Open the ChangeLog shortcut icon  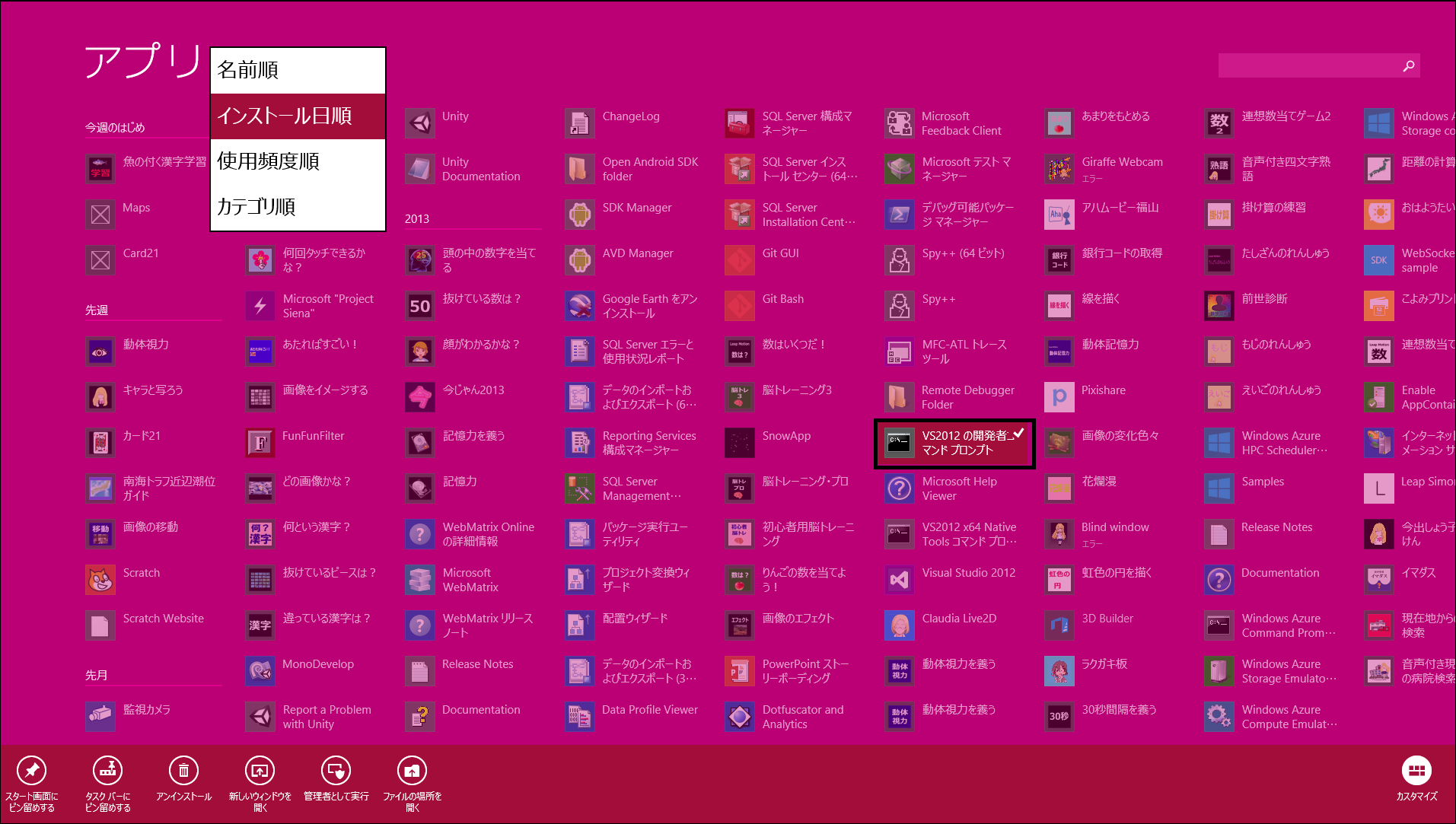tap(580, 123)
